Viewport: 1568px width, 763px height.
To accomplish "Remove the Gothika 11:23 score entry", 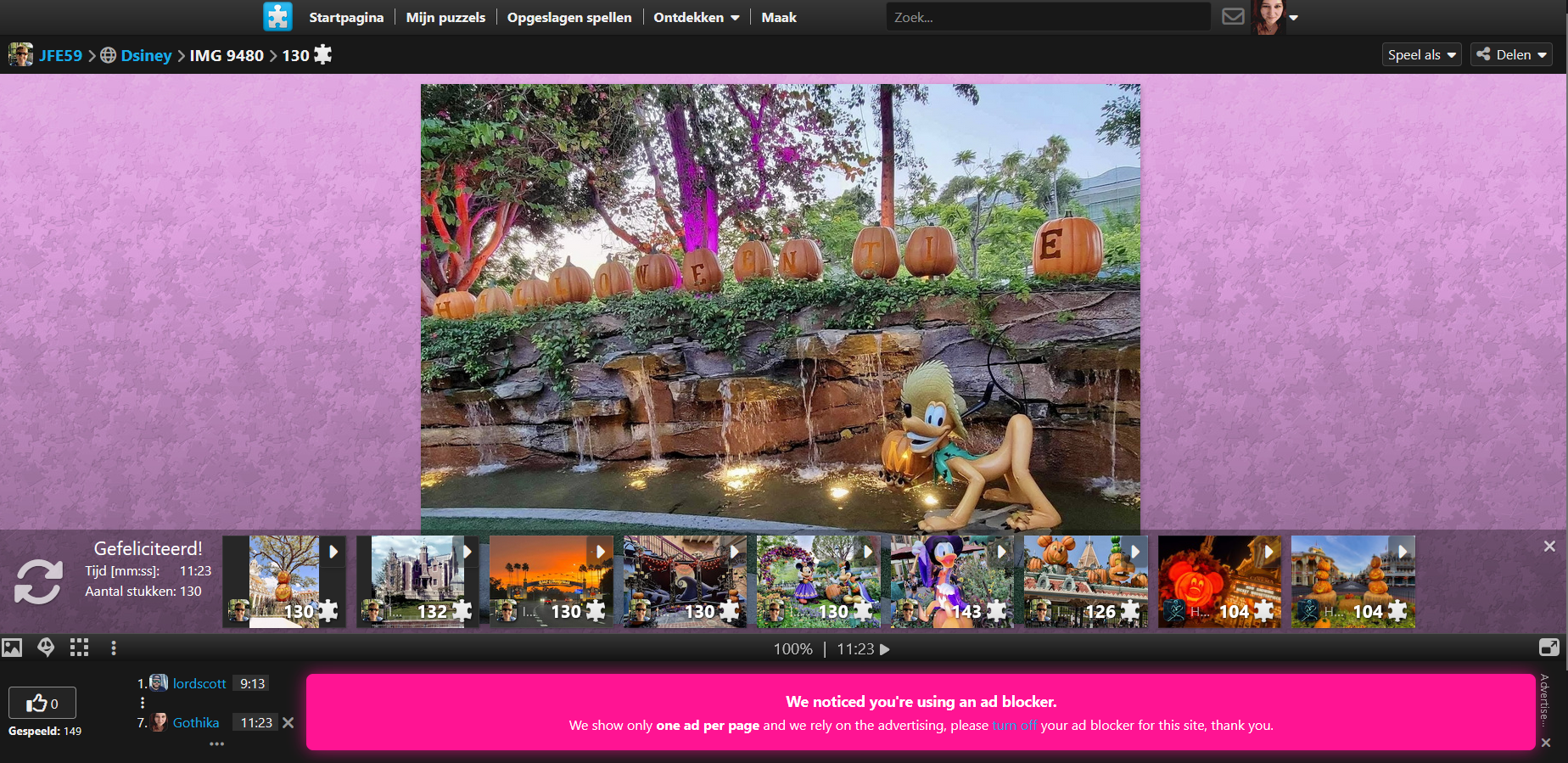I will pos(288,723).
